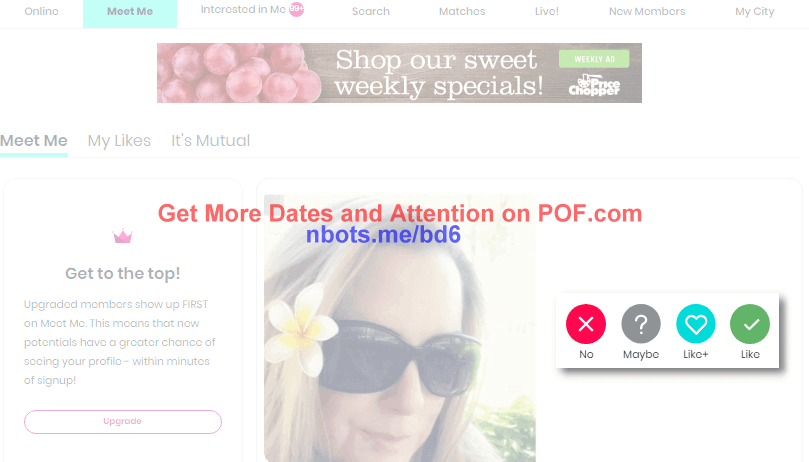809x462 pixels.
Task: Tap the teal Like+ heart icon
Action: point(695,324)
